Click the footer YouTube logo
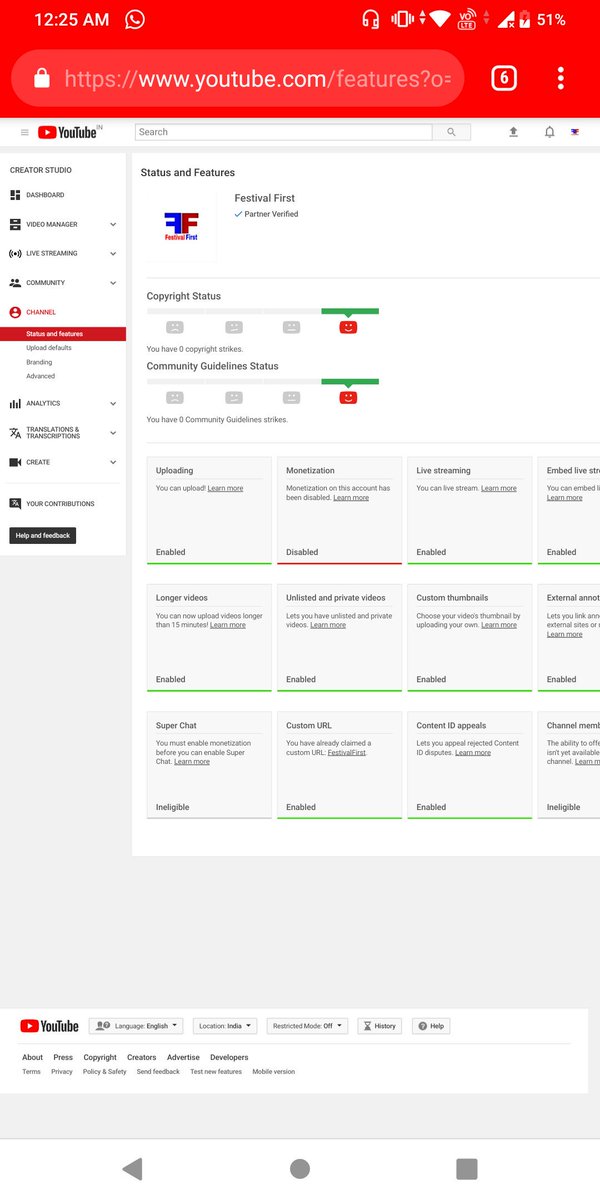This screenshot has height=1200, width=600. [49, 1026]
